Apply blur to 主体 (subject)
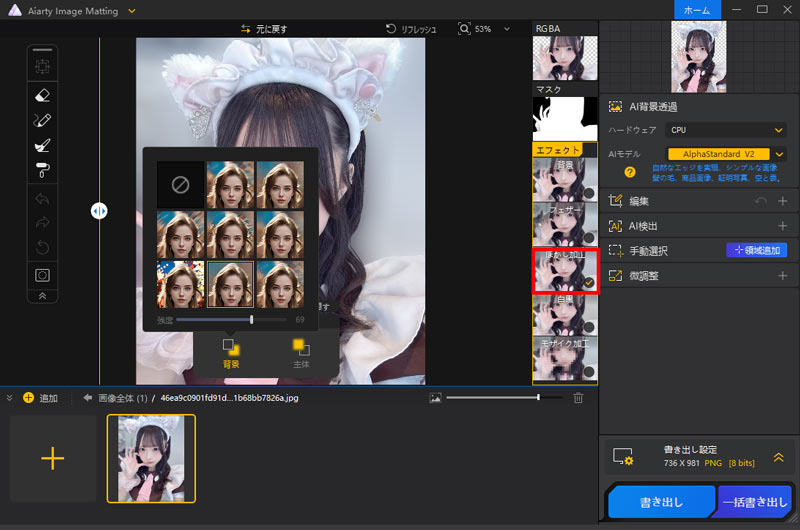The height and width of the screenshot is (530, 800). pyautogui.click(x=301, y=352)
